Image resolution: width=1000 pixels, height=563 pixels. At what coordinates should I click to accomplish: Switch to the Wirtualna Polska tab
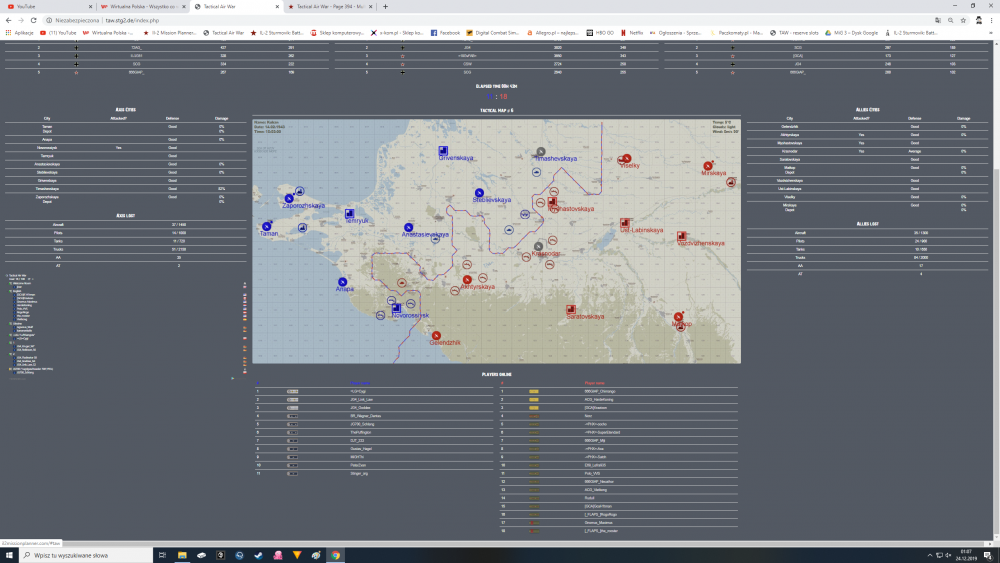click(x=142, y=6)
